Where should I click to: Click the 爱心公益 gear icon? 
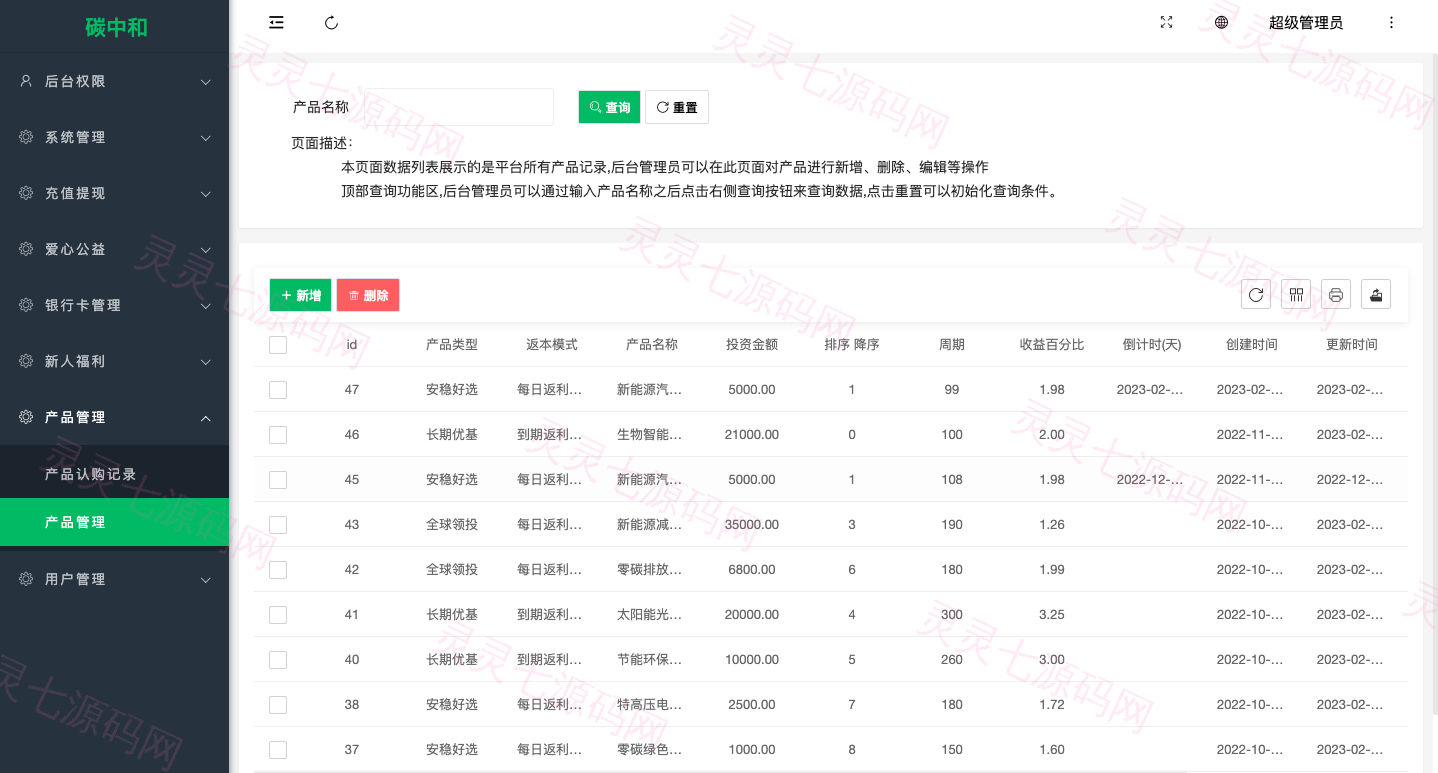coord(26,249)
